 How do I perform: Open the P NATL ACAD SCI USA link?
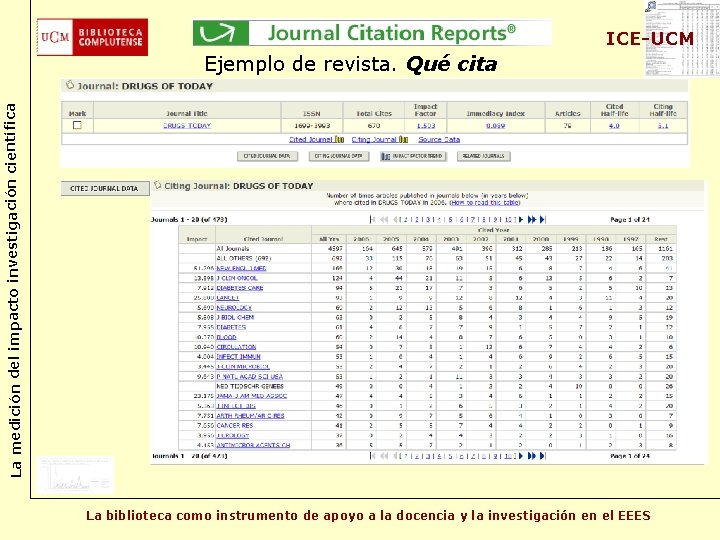tap(249, 377)
